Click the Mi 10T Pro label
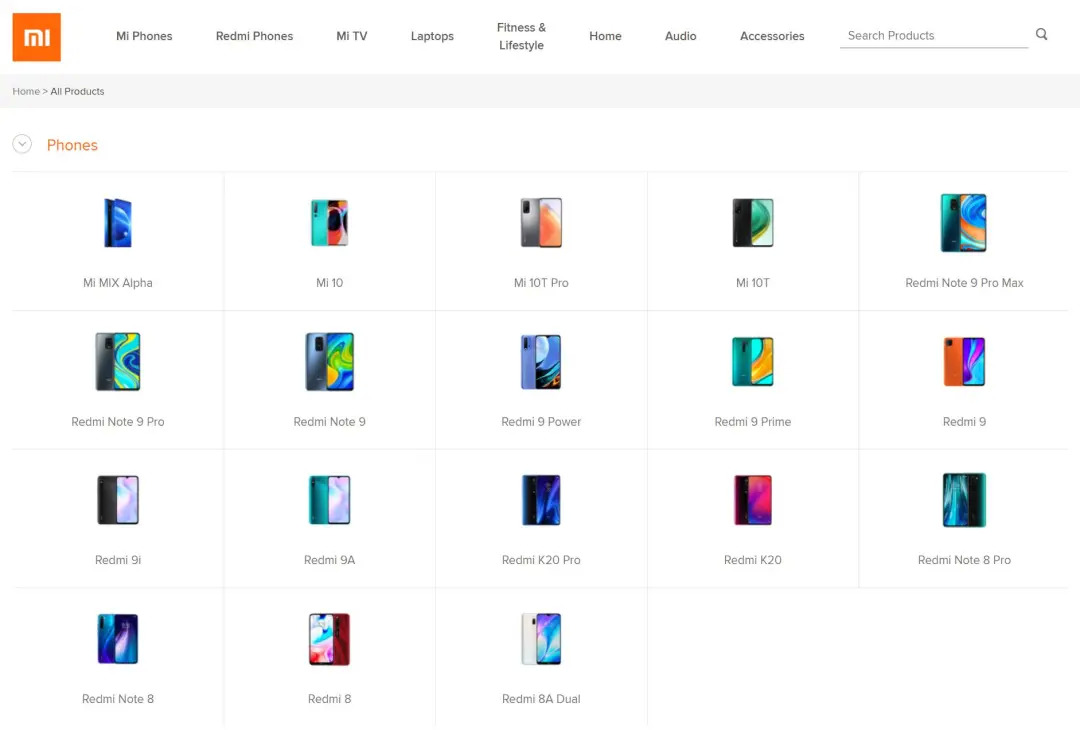The width and height of the screenshot is (1080, 730). point(541,282)
